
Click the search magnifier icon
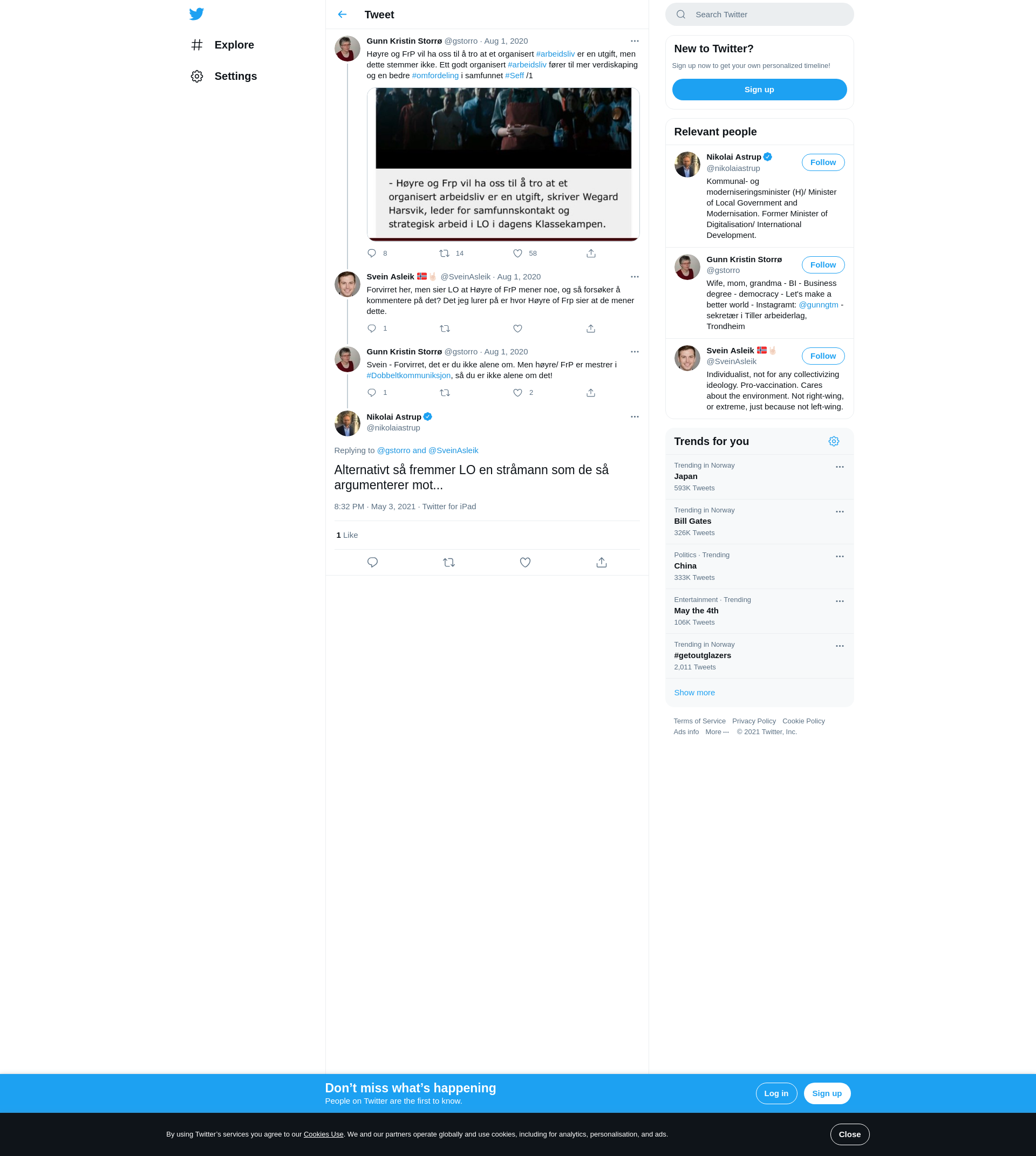coord(681,14)
